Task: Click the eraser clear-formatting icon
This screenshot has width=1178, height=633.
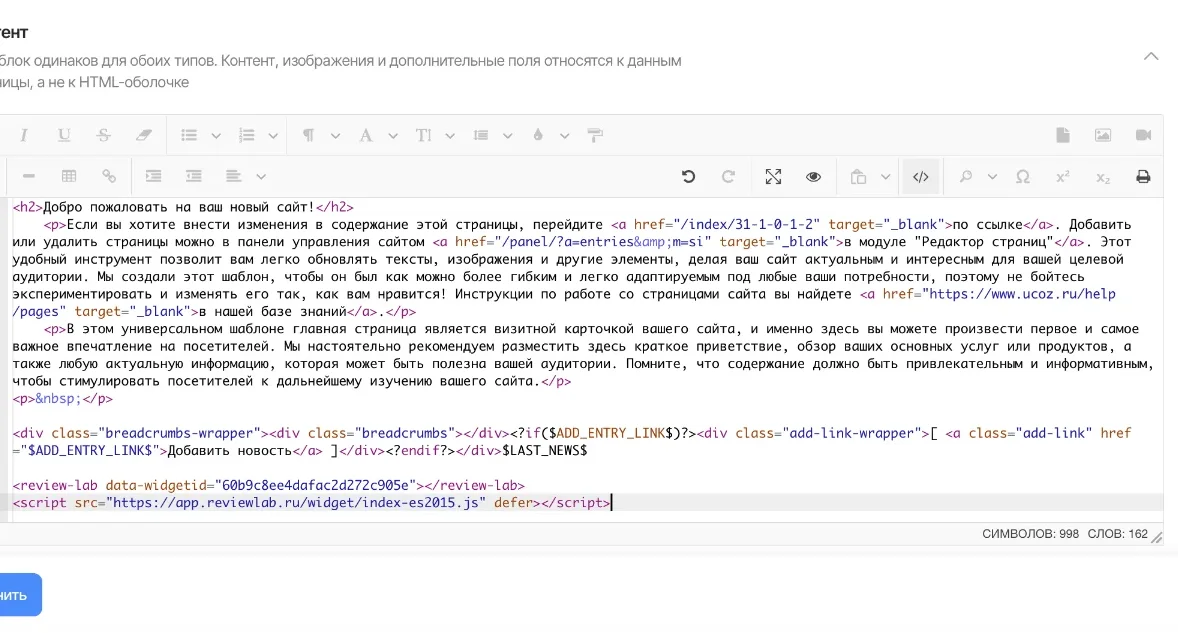Action: click(143, 135)
